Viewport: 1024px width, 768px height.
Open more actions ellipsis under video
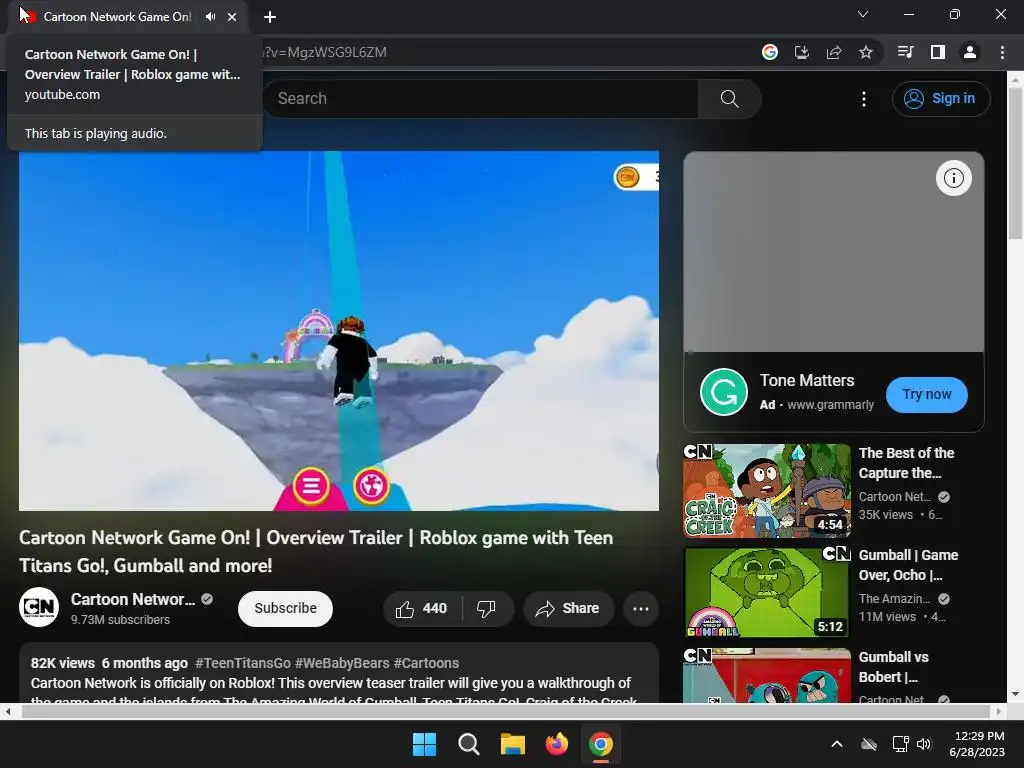(x=641, y=609)
